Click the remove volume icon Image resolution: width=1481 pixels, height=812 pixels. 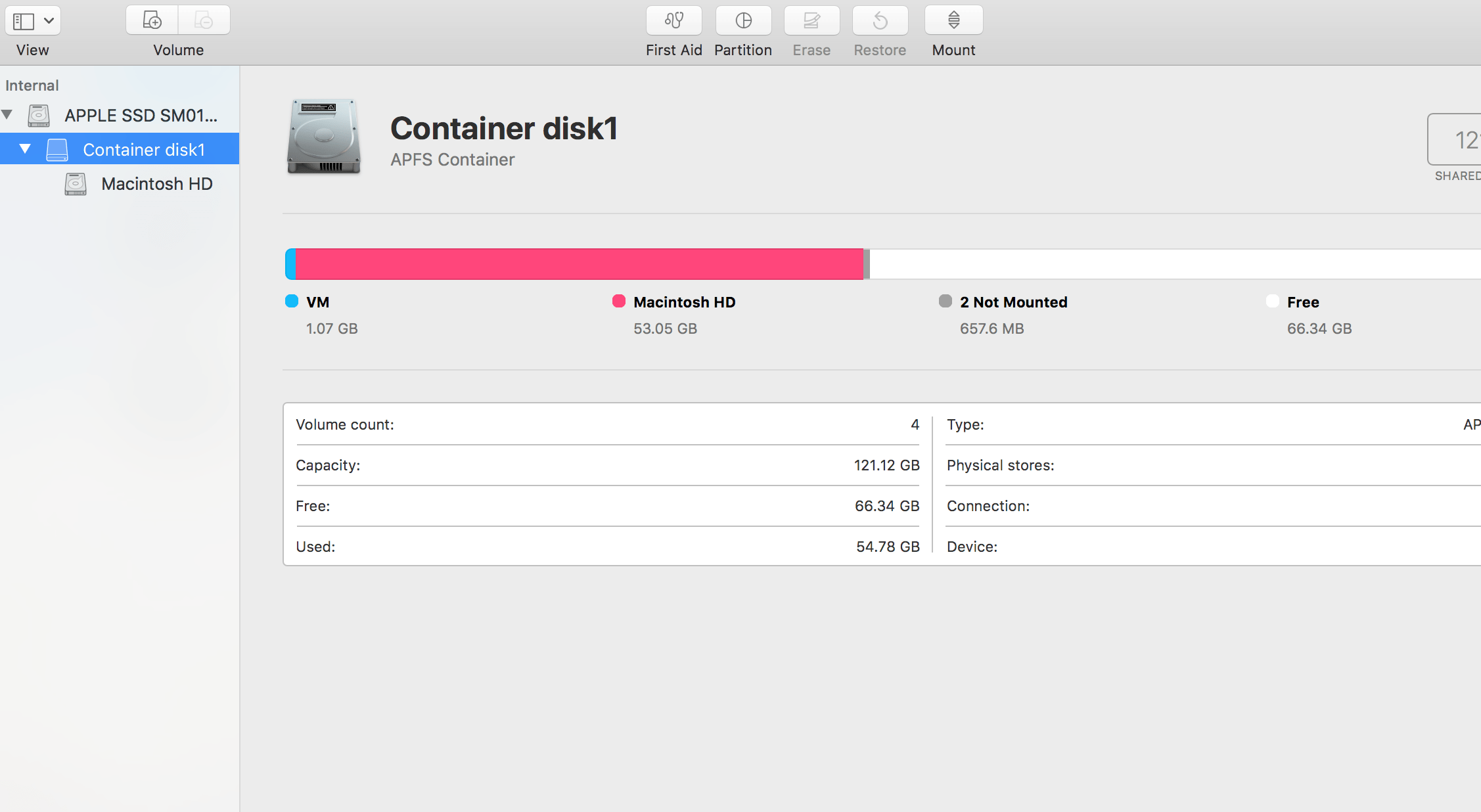pos(204,20)
